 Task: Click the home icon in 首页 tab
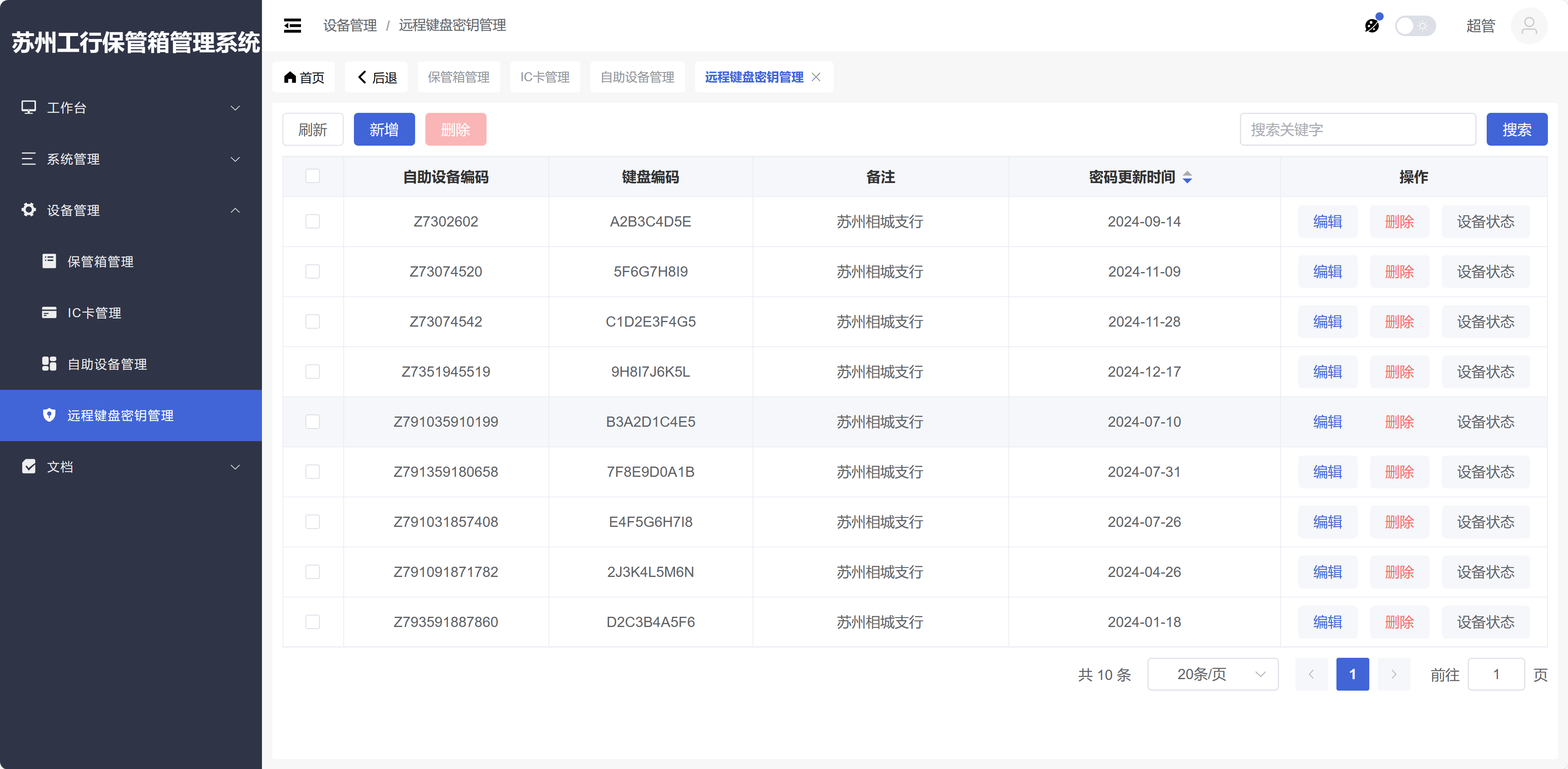pos(290,77)
